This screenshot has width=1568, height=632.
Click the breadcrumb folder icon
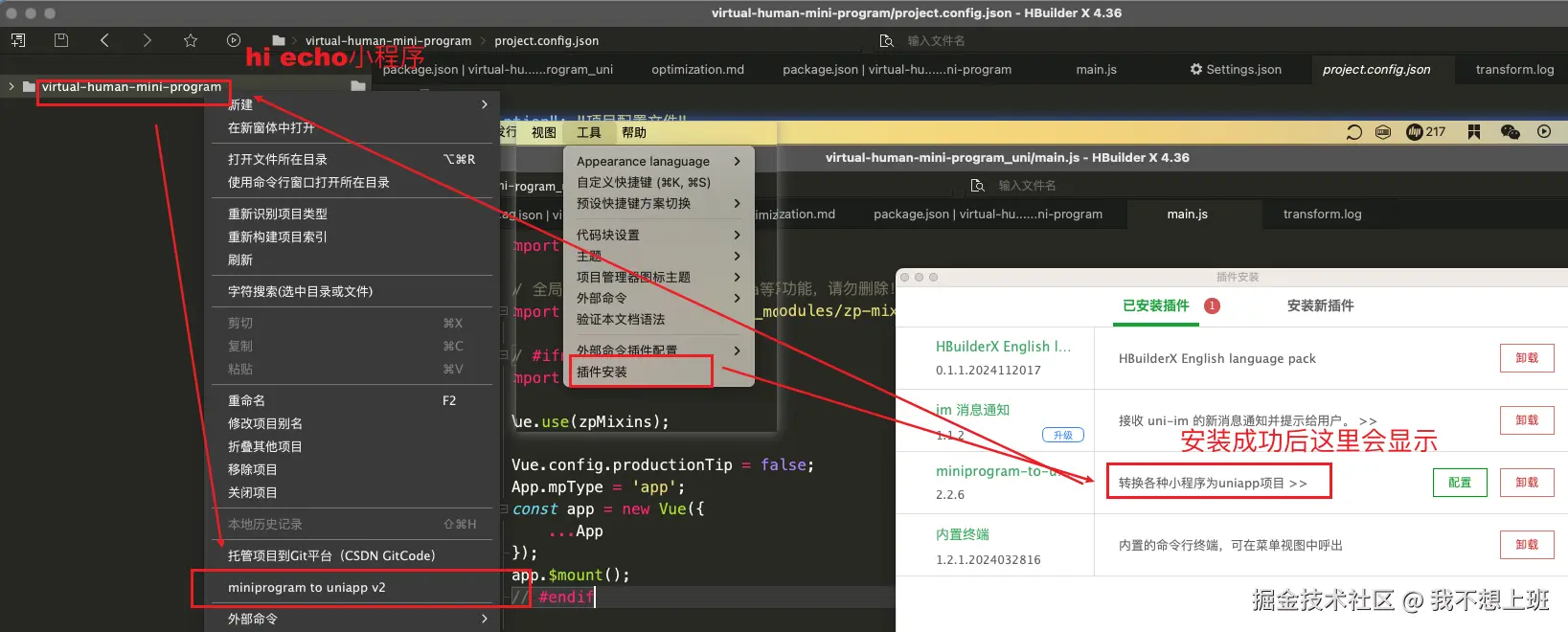tap(279, 40)
